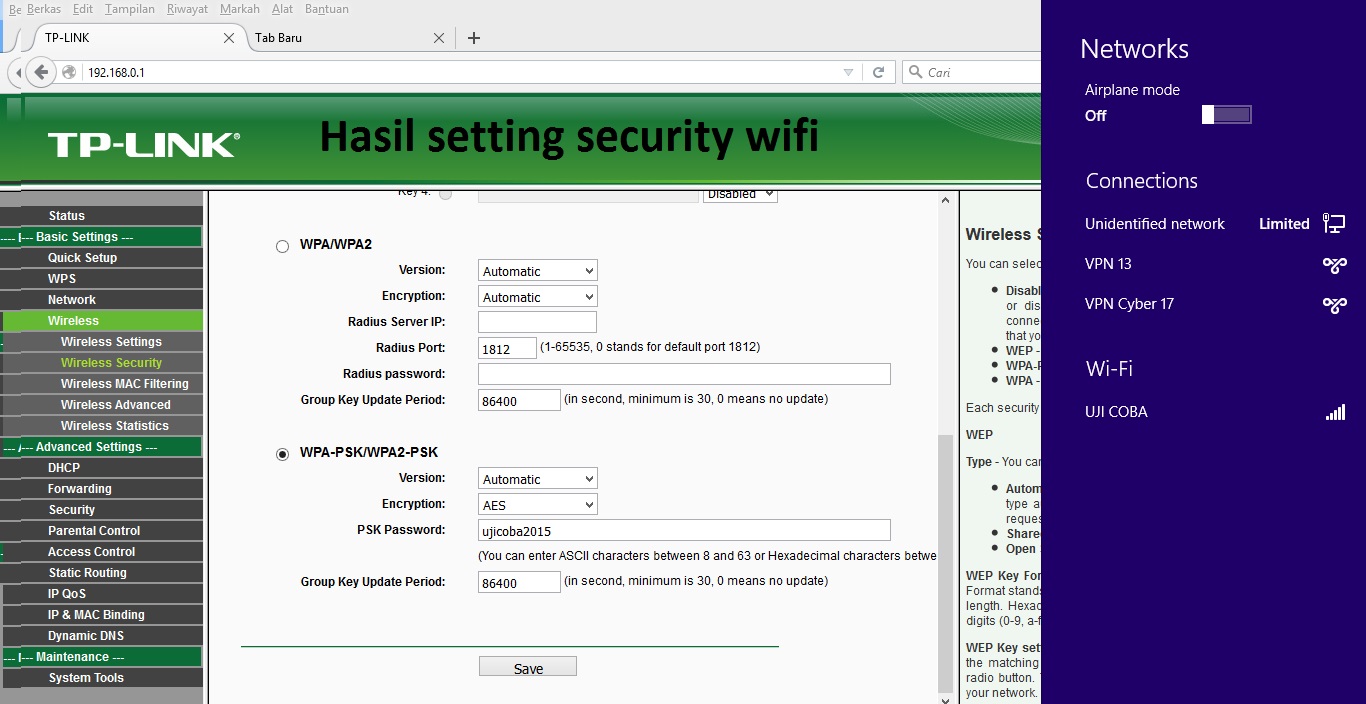This screenshot has width=1366, height=704.
Task: Close the Tab Baru tab
Action: click(x=439, y=38)
